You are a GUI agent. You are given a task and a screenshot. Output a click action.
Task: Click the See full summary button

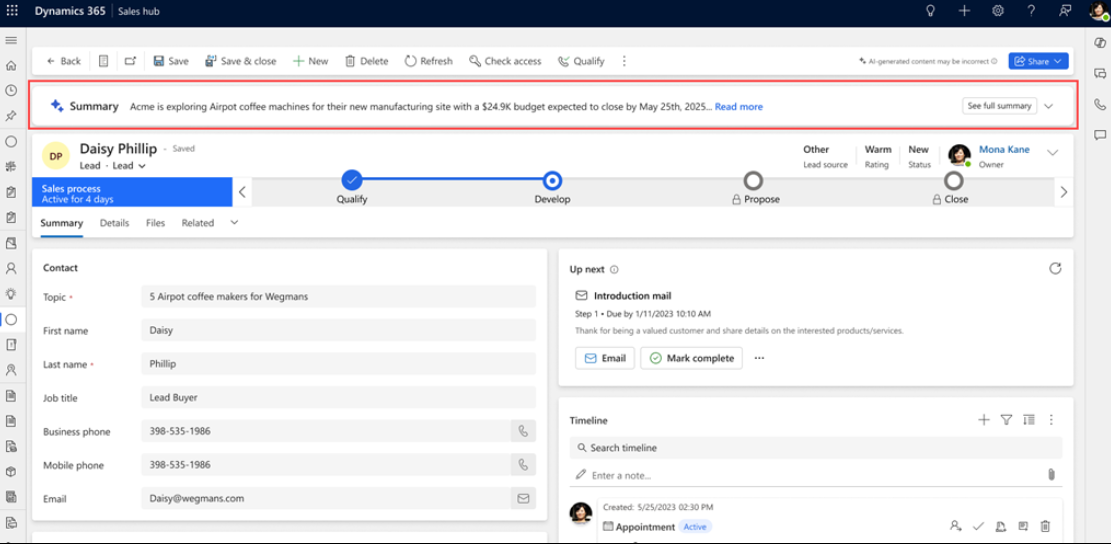(999, 106)
